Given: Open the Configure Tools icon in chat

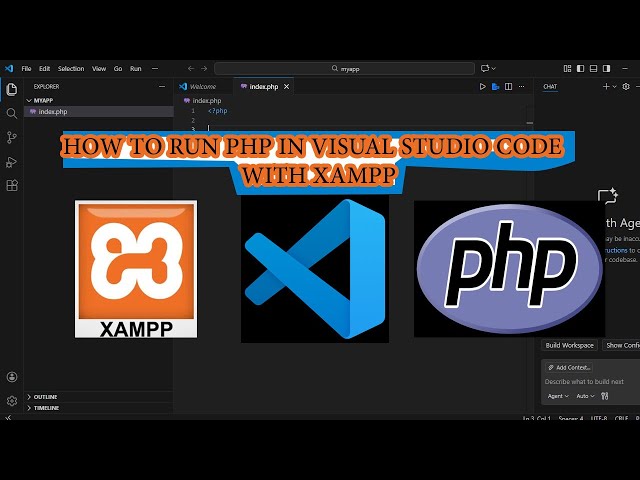Looking at the screenshot, I should pos(604,396).
